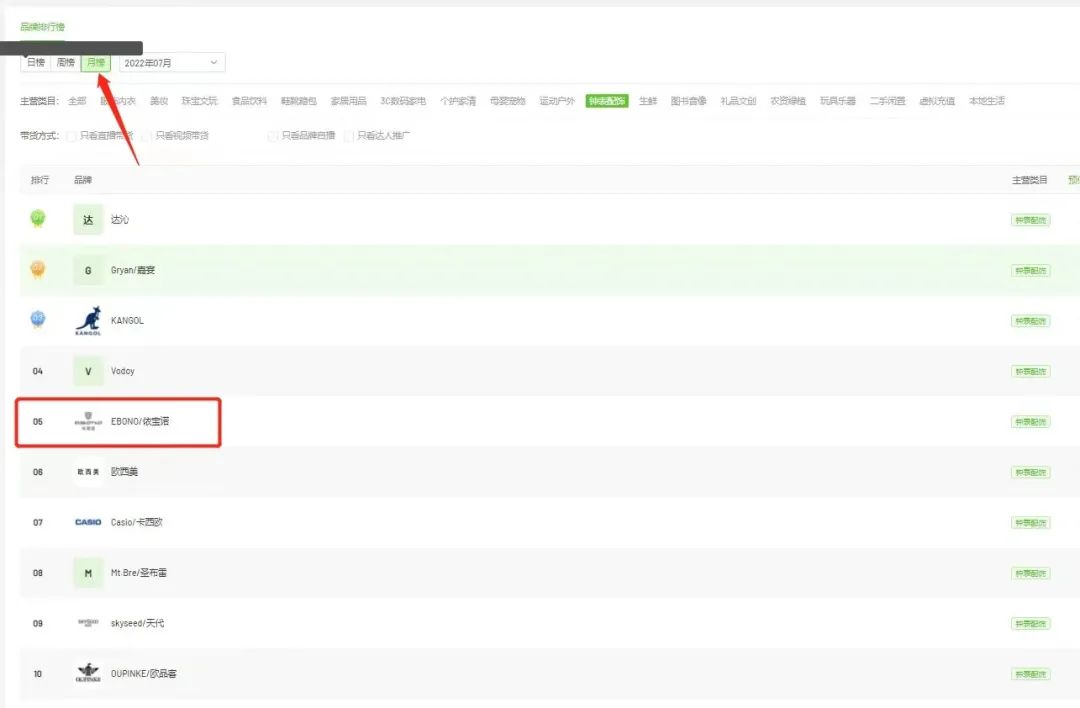
Task: Tick the 只看视频带货 checkbox
Action: coord(146,136)
